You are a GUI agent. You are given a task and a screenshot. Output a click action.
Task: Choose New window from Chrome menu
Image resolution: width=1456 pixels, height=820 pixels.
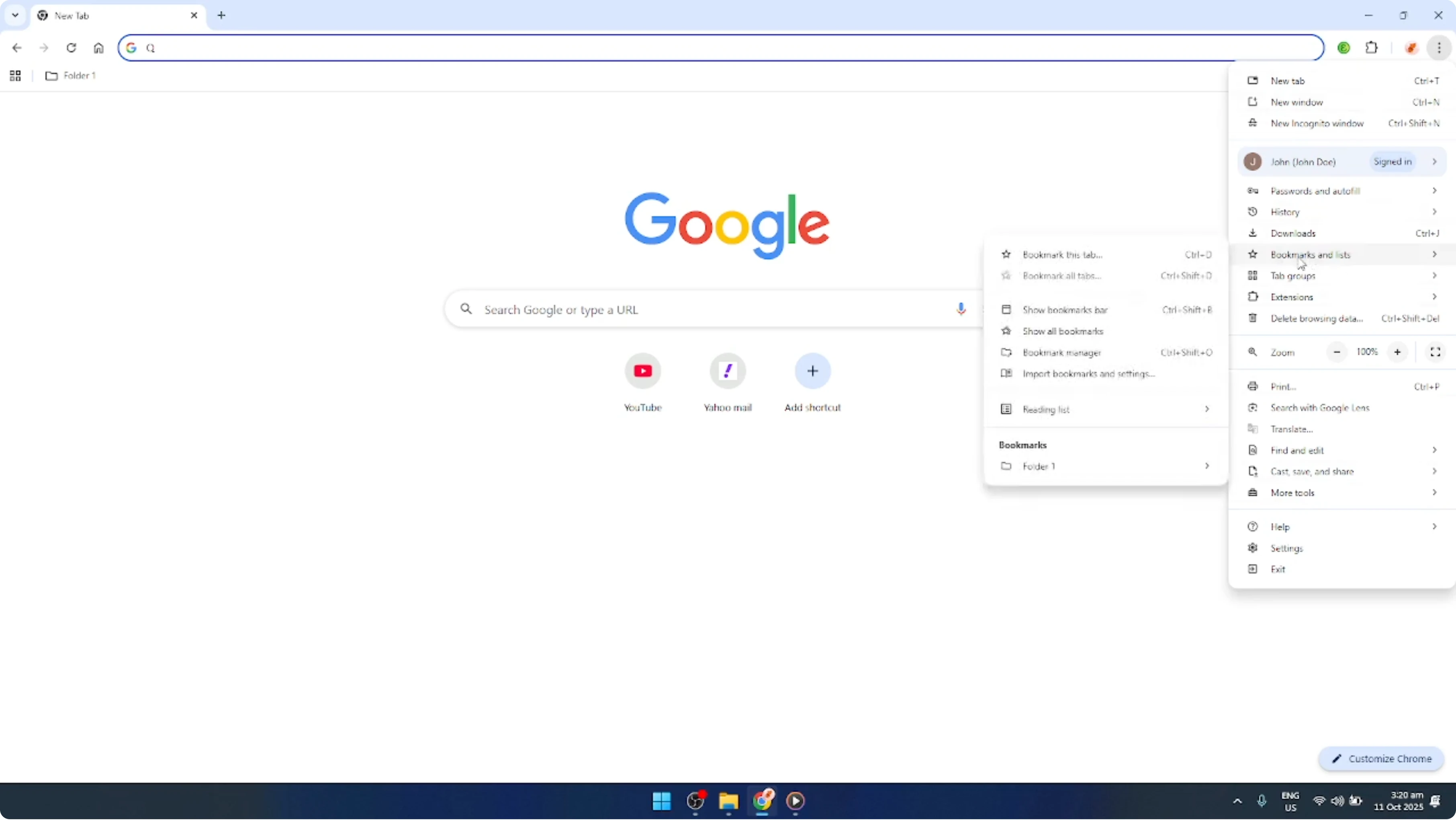[x=1342, y=102]
